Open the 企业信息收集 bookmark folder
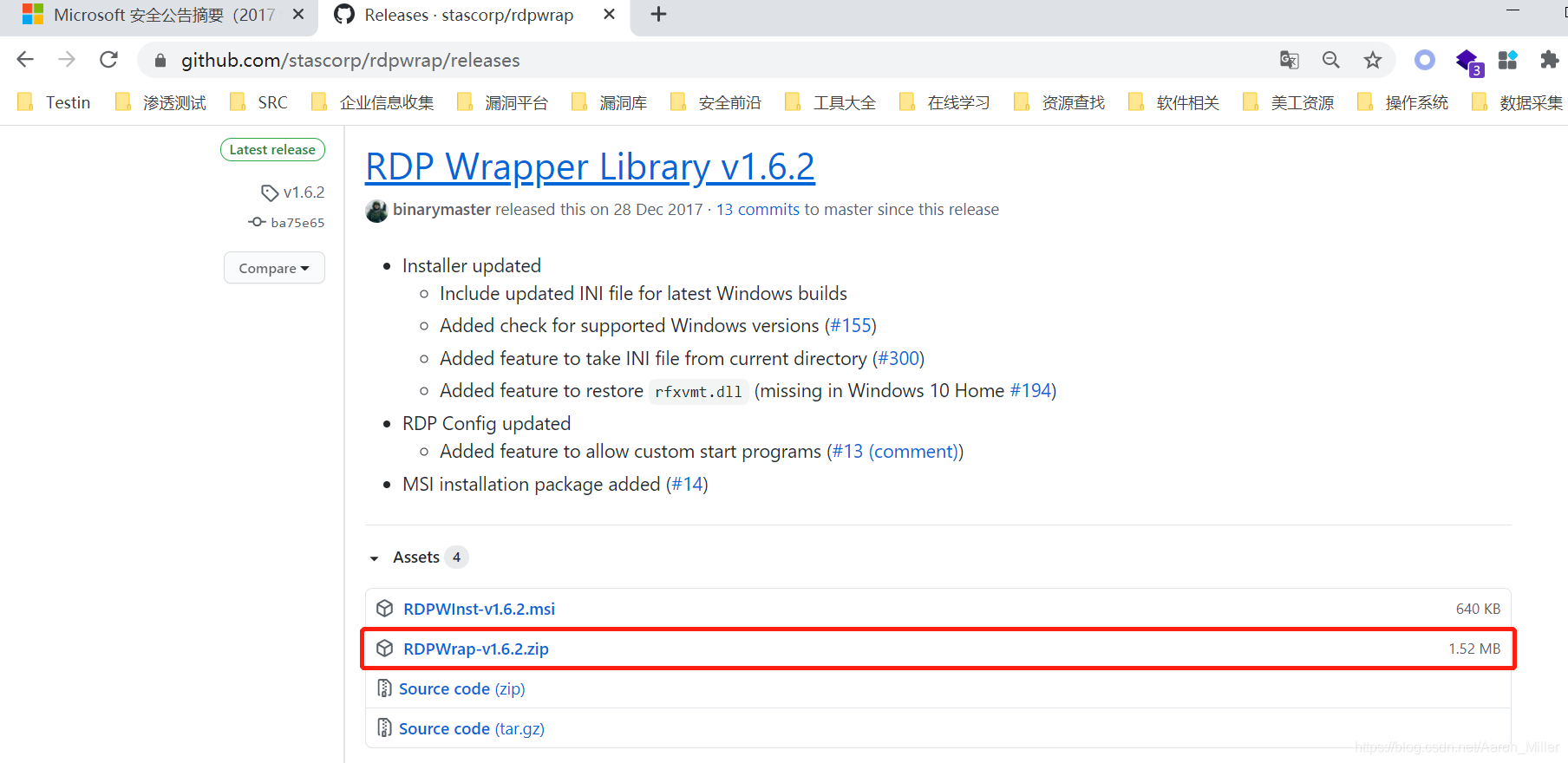 373,102
